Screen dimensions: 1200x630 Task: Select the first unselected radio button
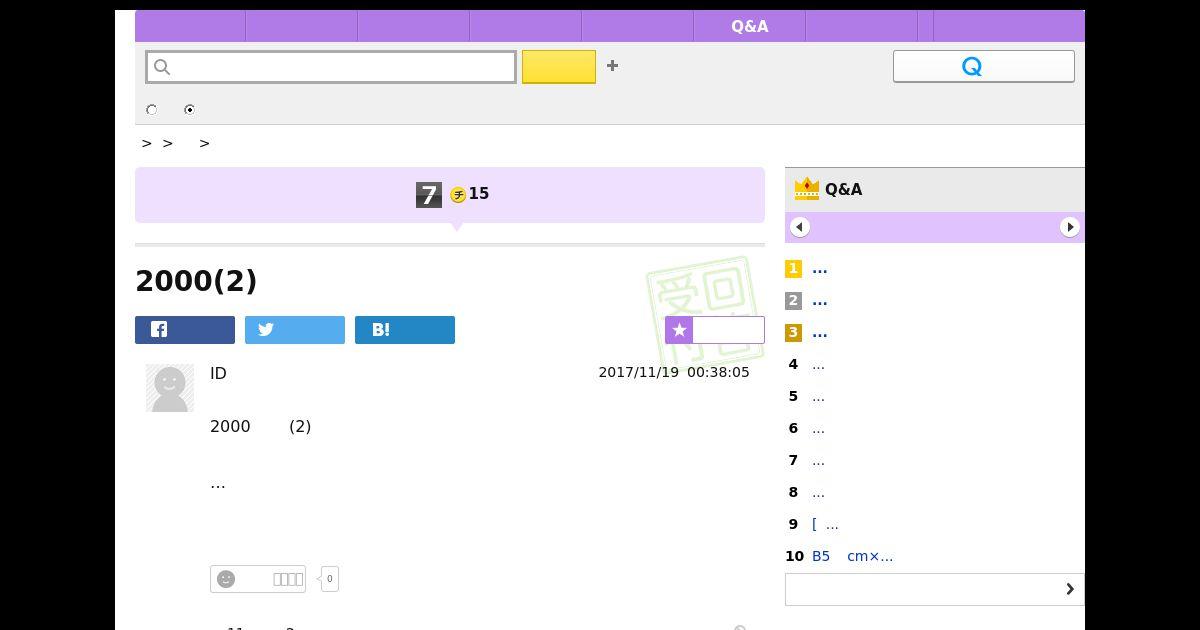152,110
